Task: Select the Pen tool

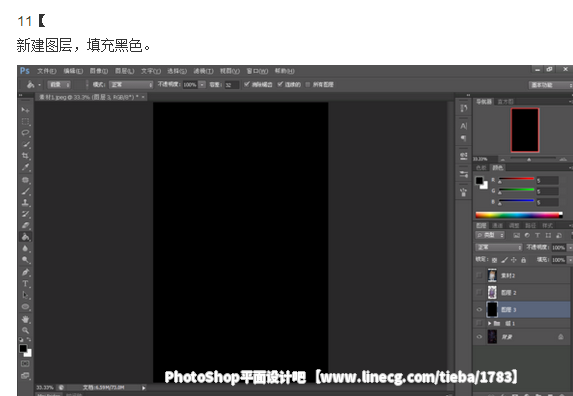Action: 25,272
